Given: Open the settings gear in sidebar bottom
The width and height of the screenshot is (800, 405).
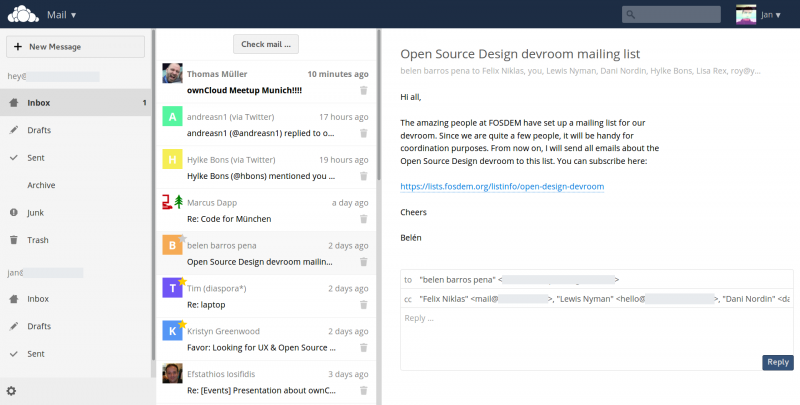Looking at the screenshot, I should click(11, 391).
